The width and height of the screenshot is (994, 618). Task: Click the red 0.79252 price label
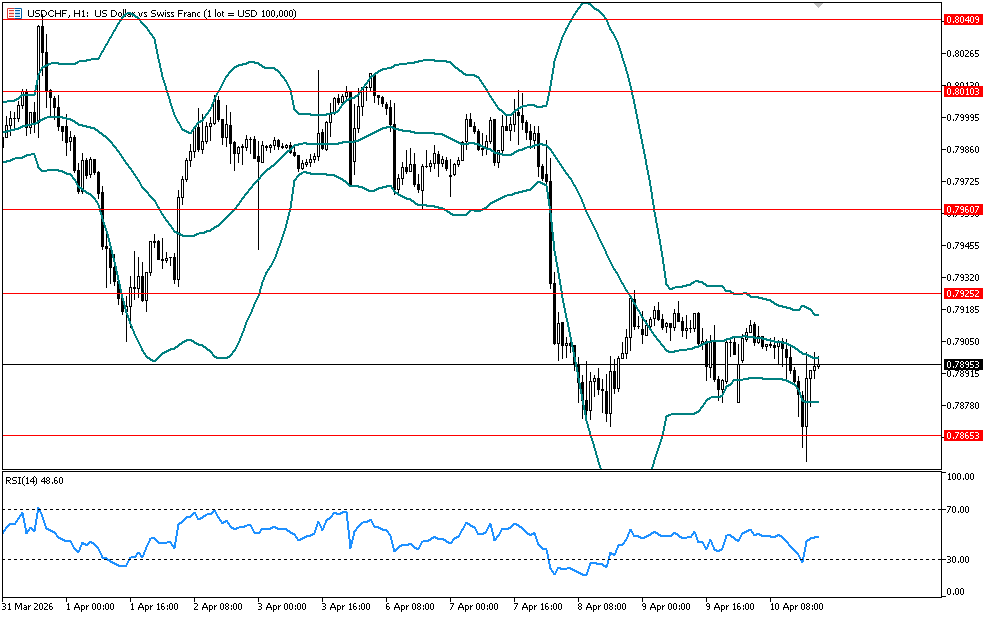(961, 293)
